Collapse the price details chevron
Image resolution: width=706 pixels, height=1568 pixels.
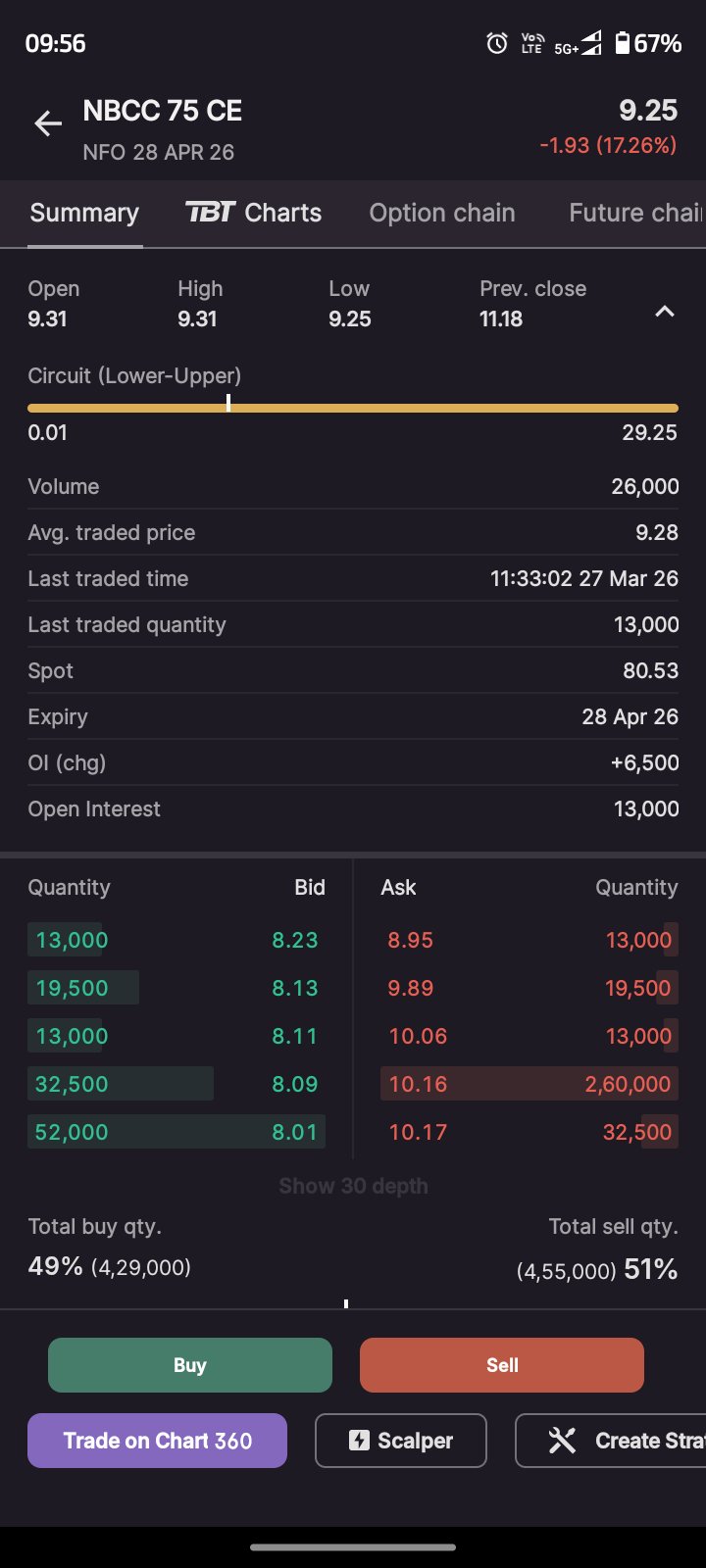point(664,312)
